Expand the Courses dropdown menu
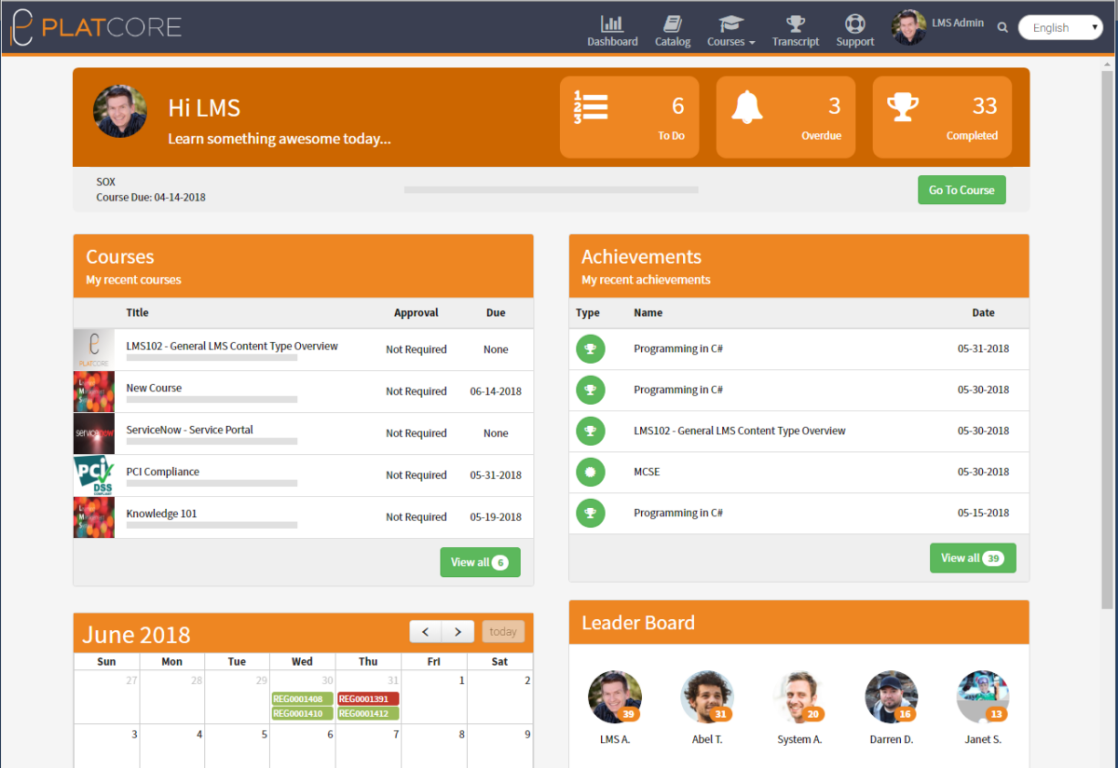 click(x=730, y=41)
